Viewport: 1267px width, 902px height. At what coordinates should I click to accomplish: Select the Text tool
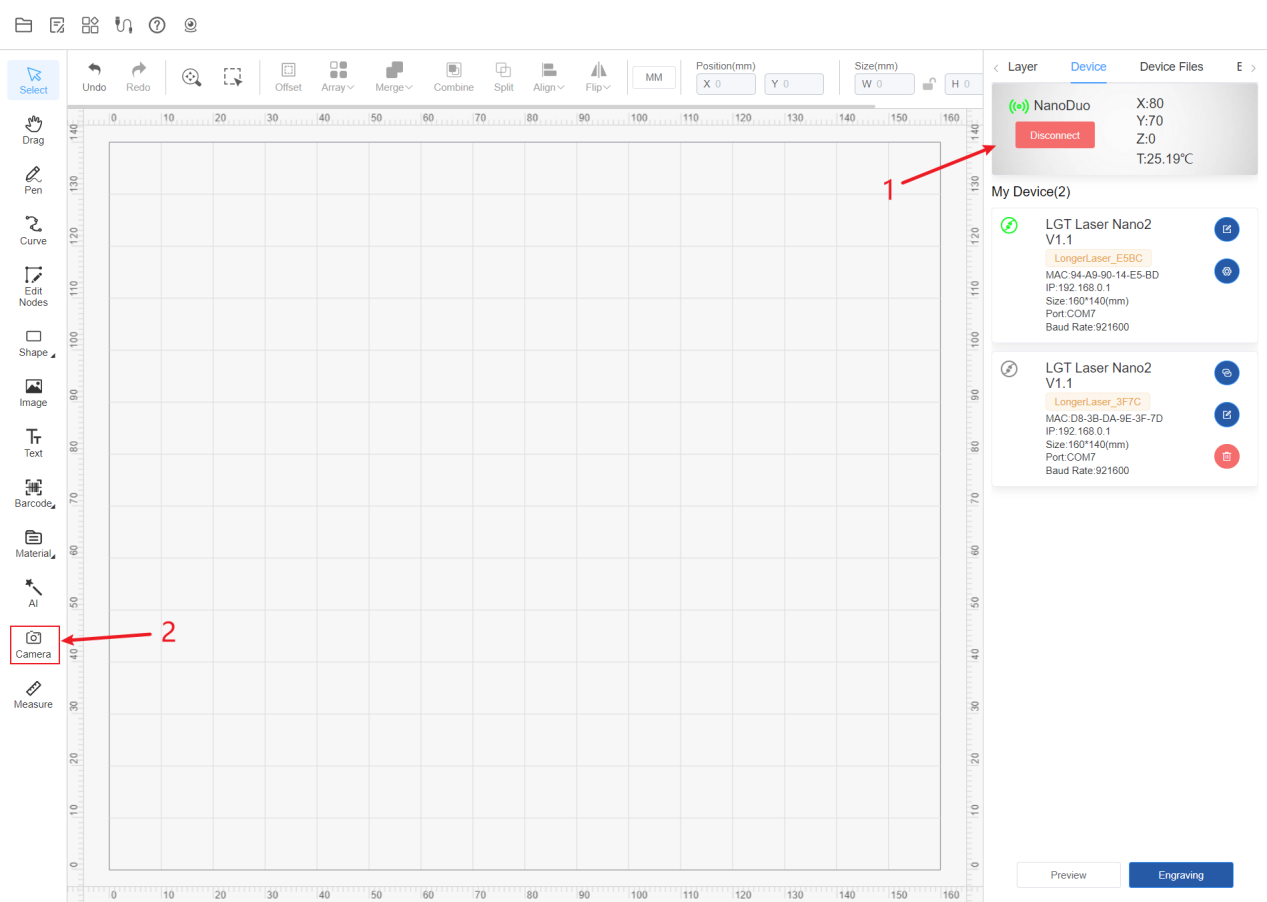(33, 443)
